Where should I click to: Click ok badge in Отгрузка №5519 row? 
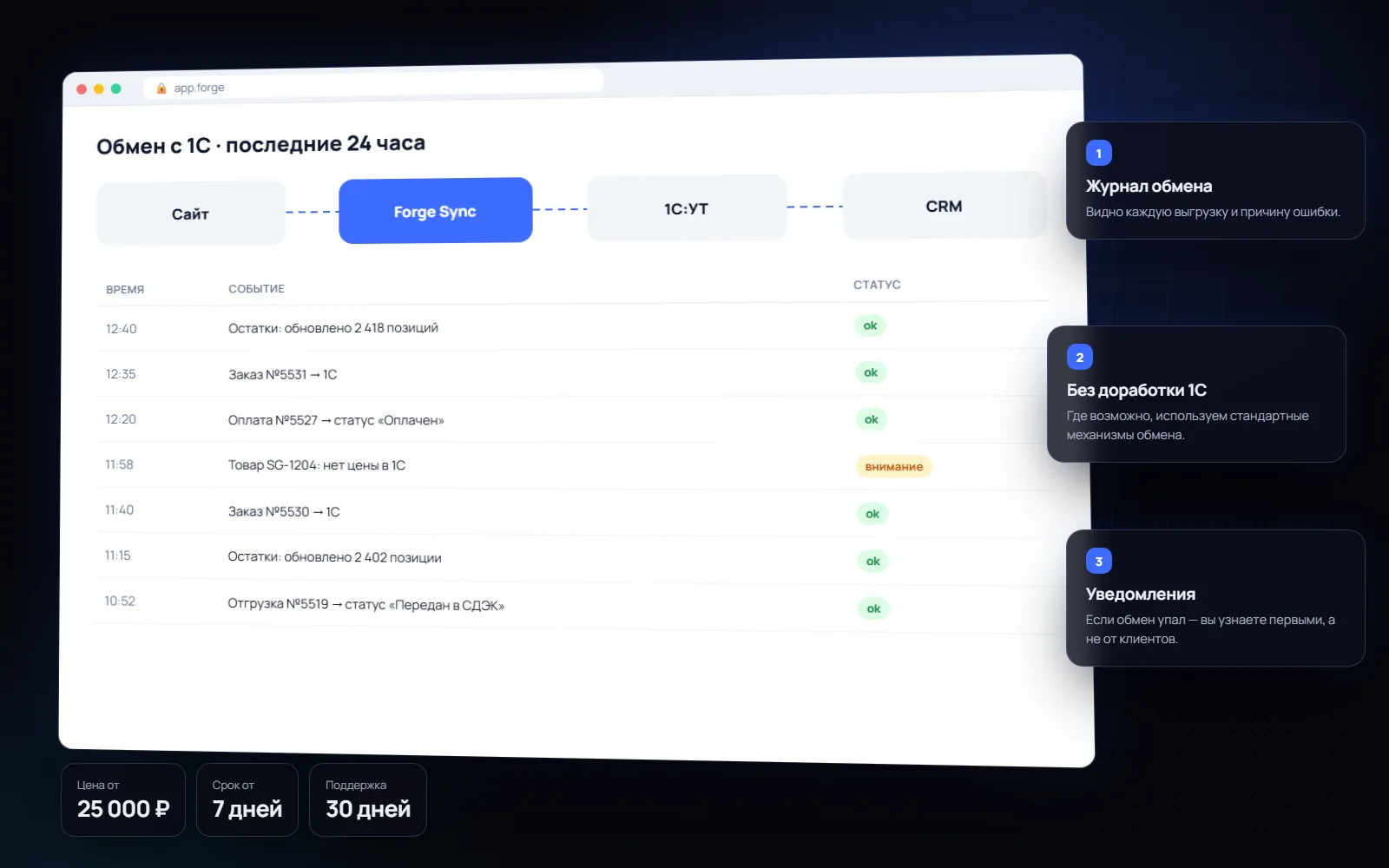click(874, 608)
